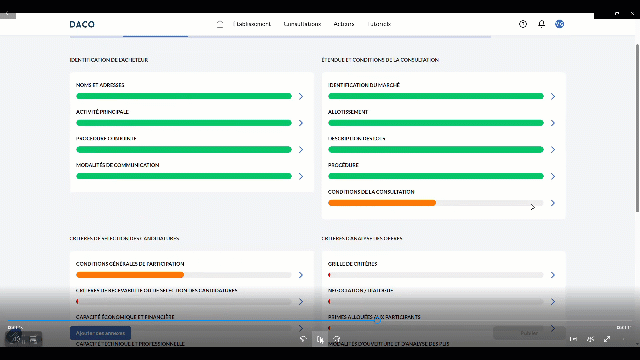Screen dimensions: 640x360
Task: Open the Tutoriels menu
Action: coord(379,24)
